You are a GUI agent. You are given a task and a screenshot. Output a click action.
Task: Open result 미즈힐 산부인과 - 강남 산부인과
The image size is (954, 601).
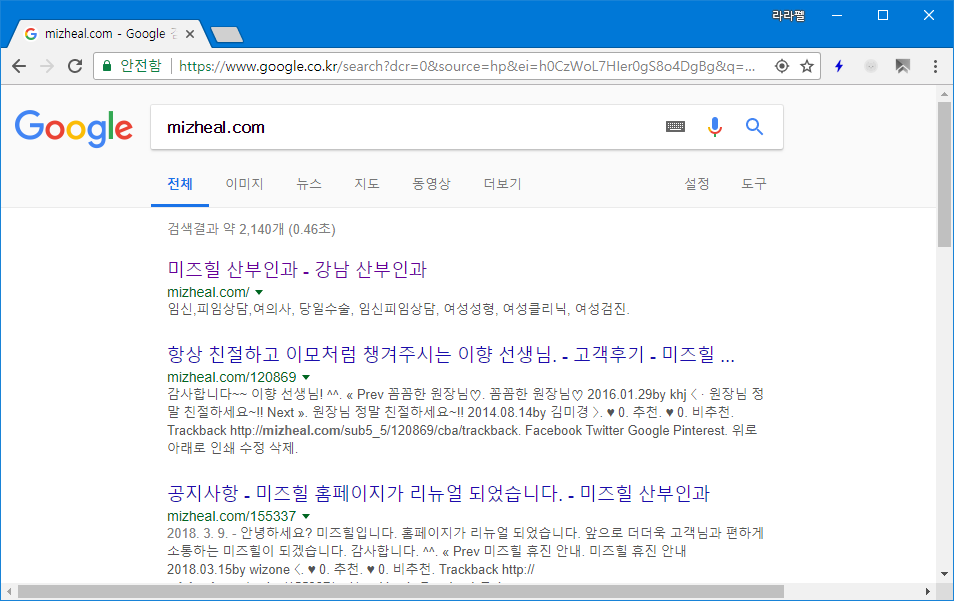point(297,269)
